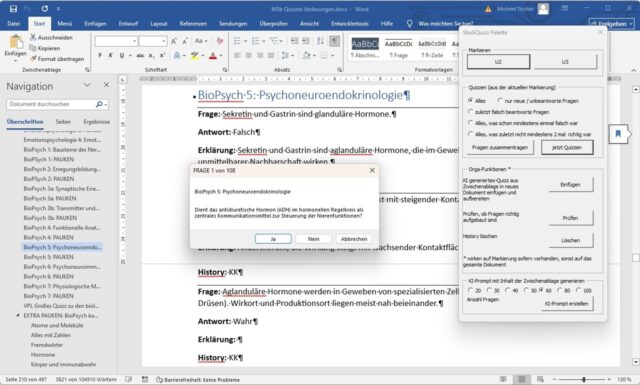The width and height of the screenshot is (640, 385).
Task: Toggle italic formatting (K)
Action: coord(110,55)
